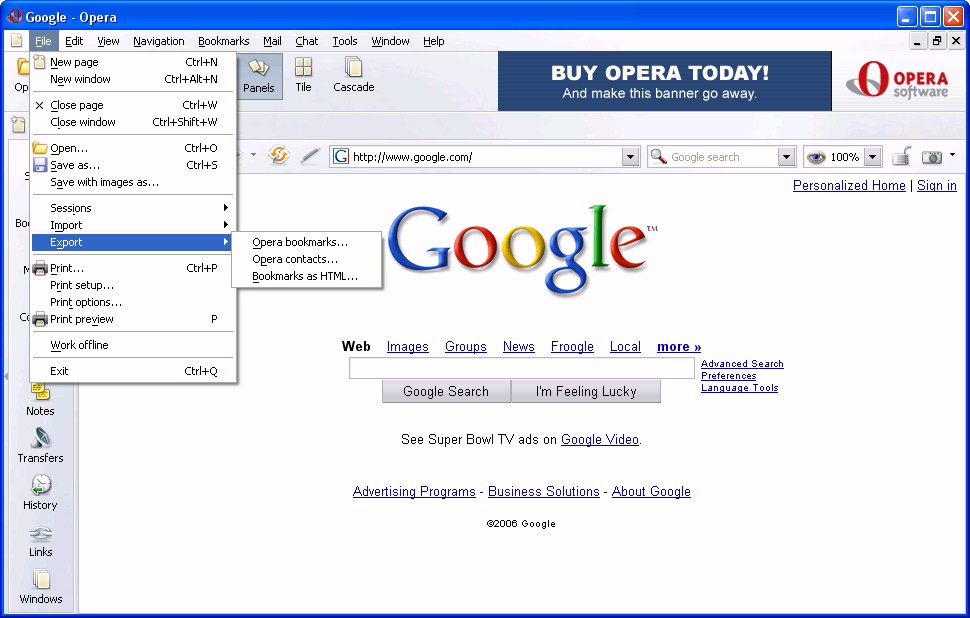The width and height of the screenshot is (970, 618).
Task: Expand the address bar URL dropdown
Action: click(630, 157)
